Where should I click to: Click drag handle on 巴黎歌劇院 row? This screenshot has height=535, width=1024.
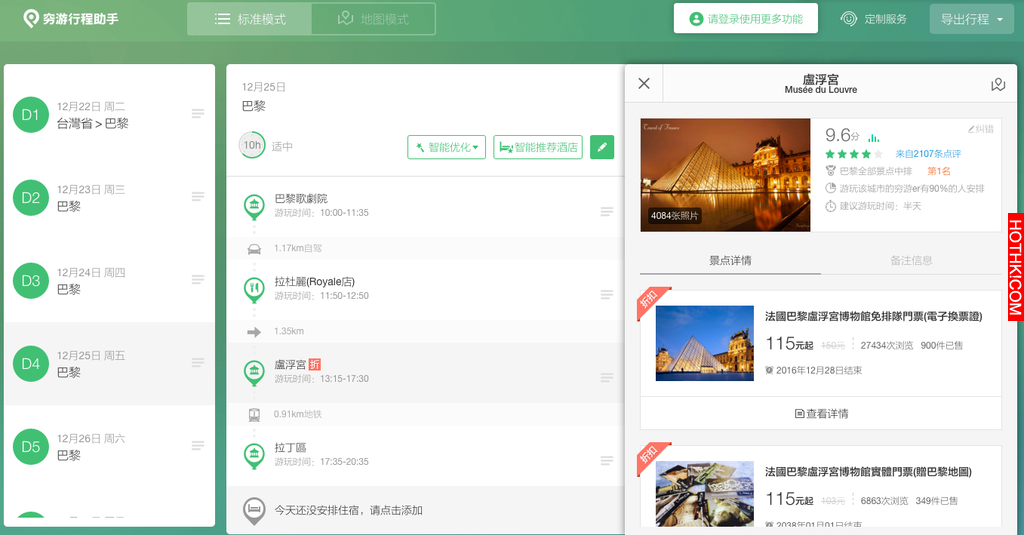(x=607, y=212)
